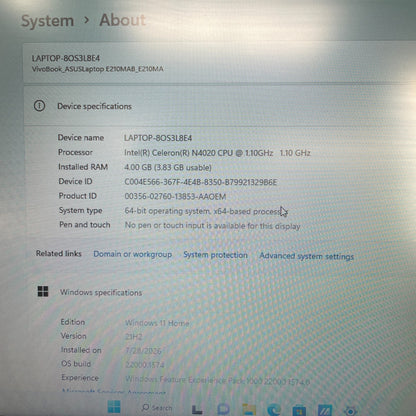Open Microsoft Store from the taskbar
Viewport: 416px width, 416px height.
pyautogui.click(x=299, y=410)
